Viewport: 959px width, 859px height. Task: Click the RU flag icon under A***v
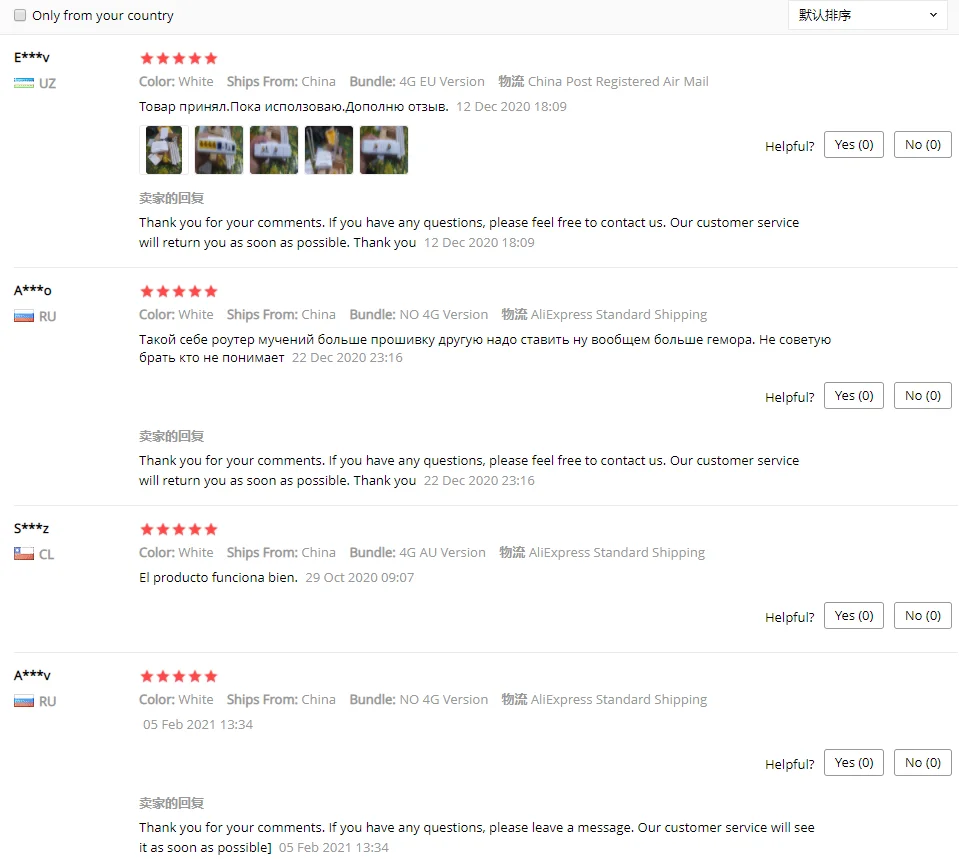24,701
